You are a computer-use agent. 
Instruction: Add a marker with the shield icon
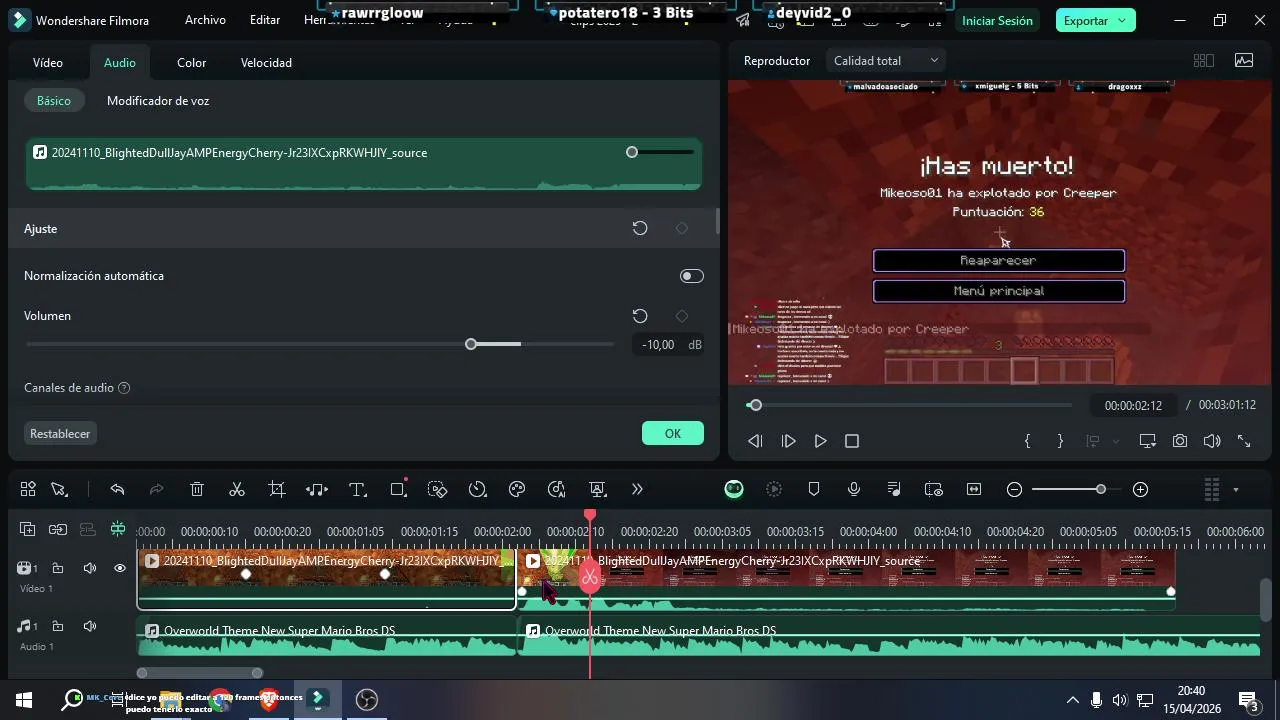(x=814, y=489)
